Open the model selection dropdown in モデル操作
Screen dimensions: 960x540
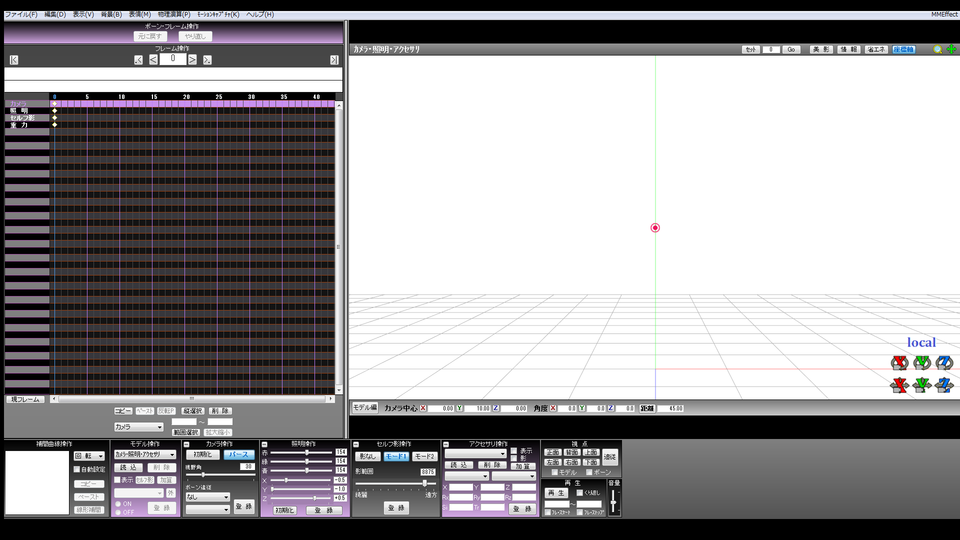point(145,455)
